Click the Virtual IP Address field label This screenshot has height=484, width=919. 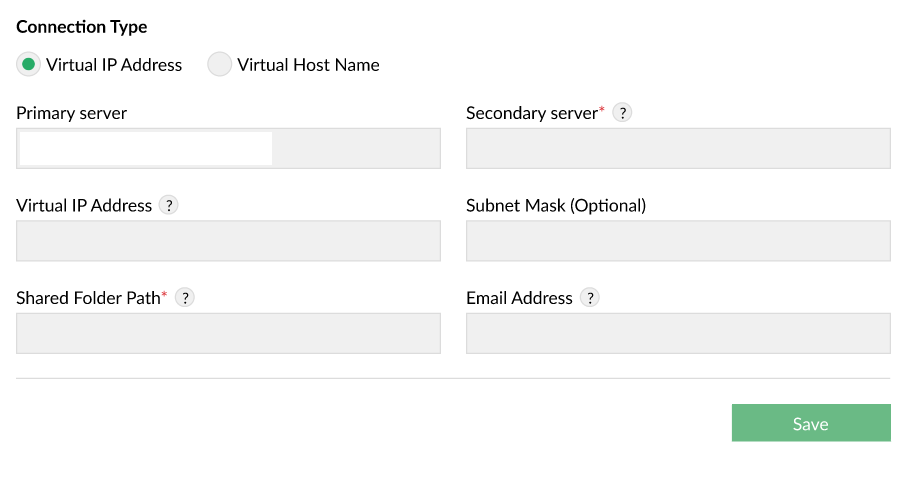click(84, 205)
